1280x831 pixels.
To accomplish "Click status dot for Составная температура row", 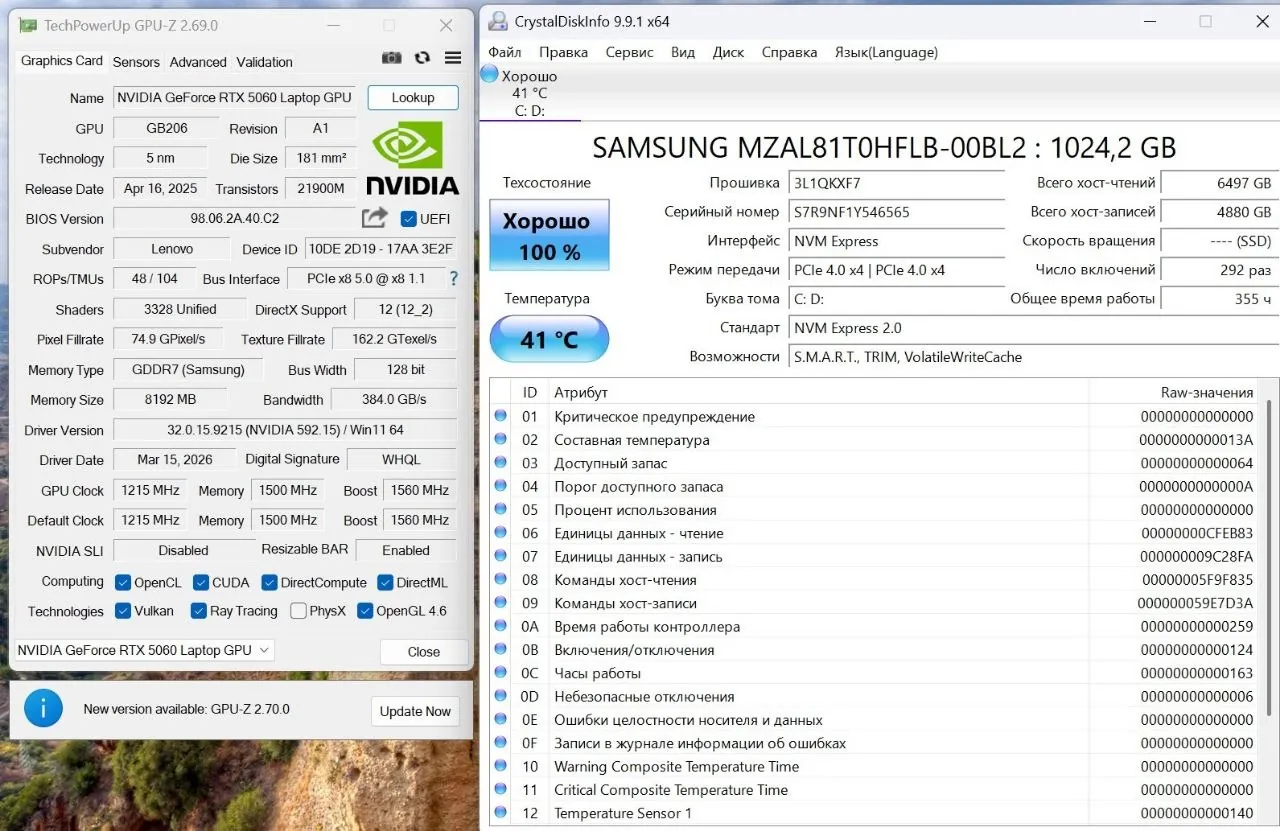I will (x=500, y=439).
